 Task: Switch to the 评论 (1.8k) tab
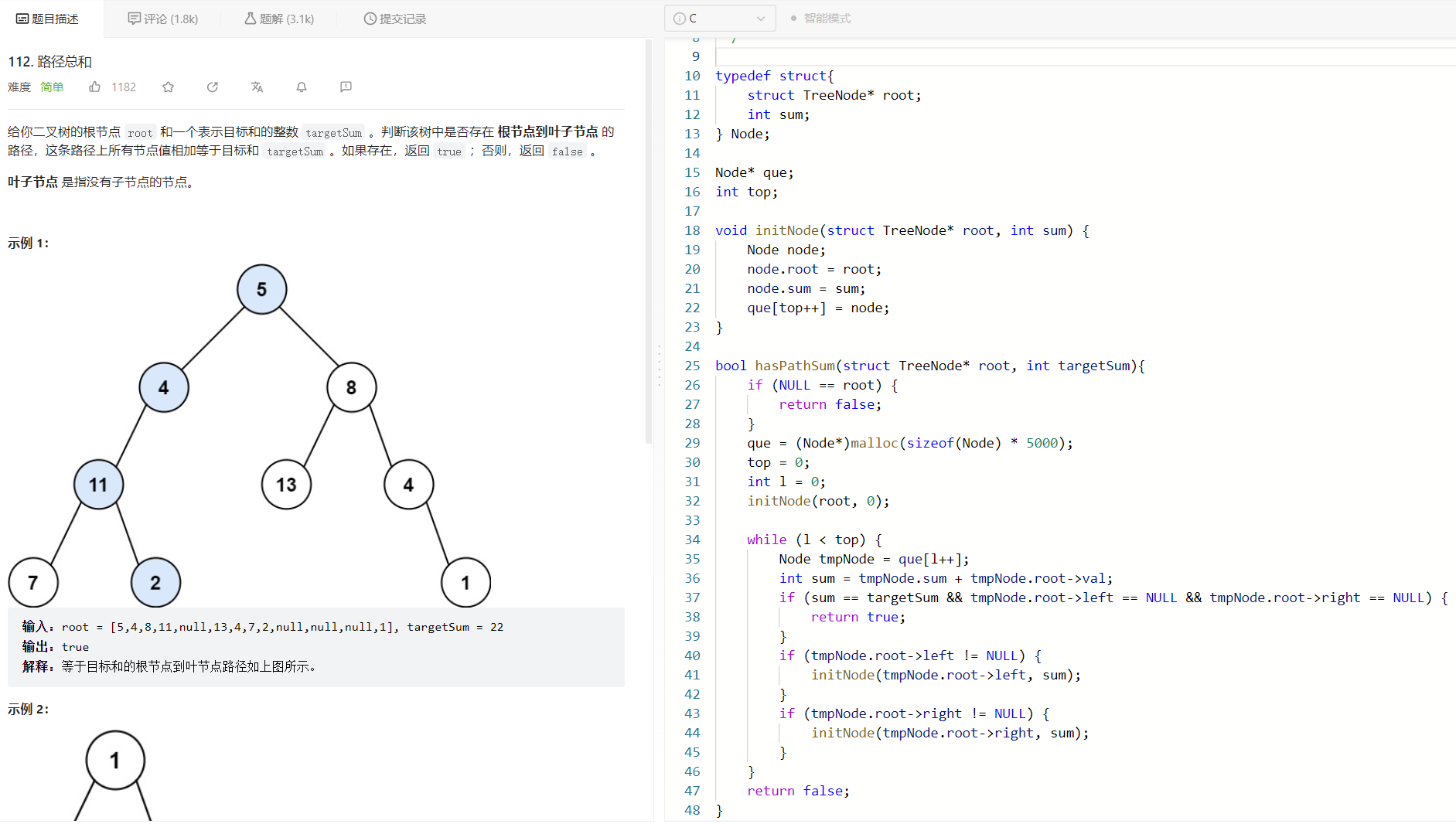[163, 19]
